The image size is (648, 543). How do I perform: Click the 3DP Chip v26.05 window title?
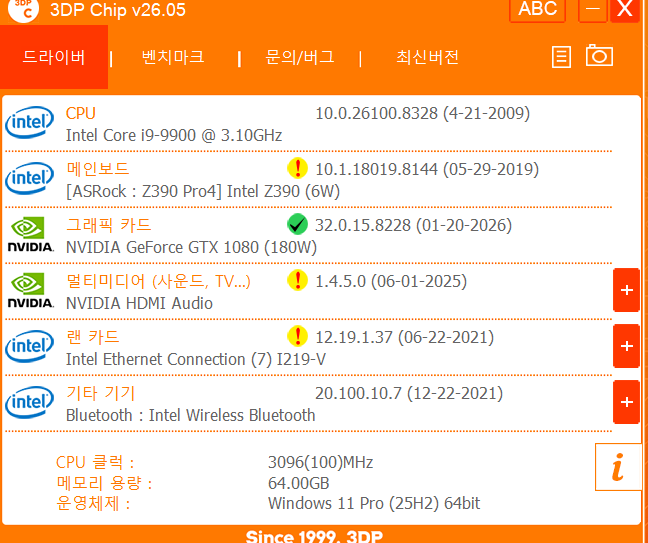coord(118,10)
